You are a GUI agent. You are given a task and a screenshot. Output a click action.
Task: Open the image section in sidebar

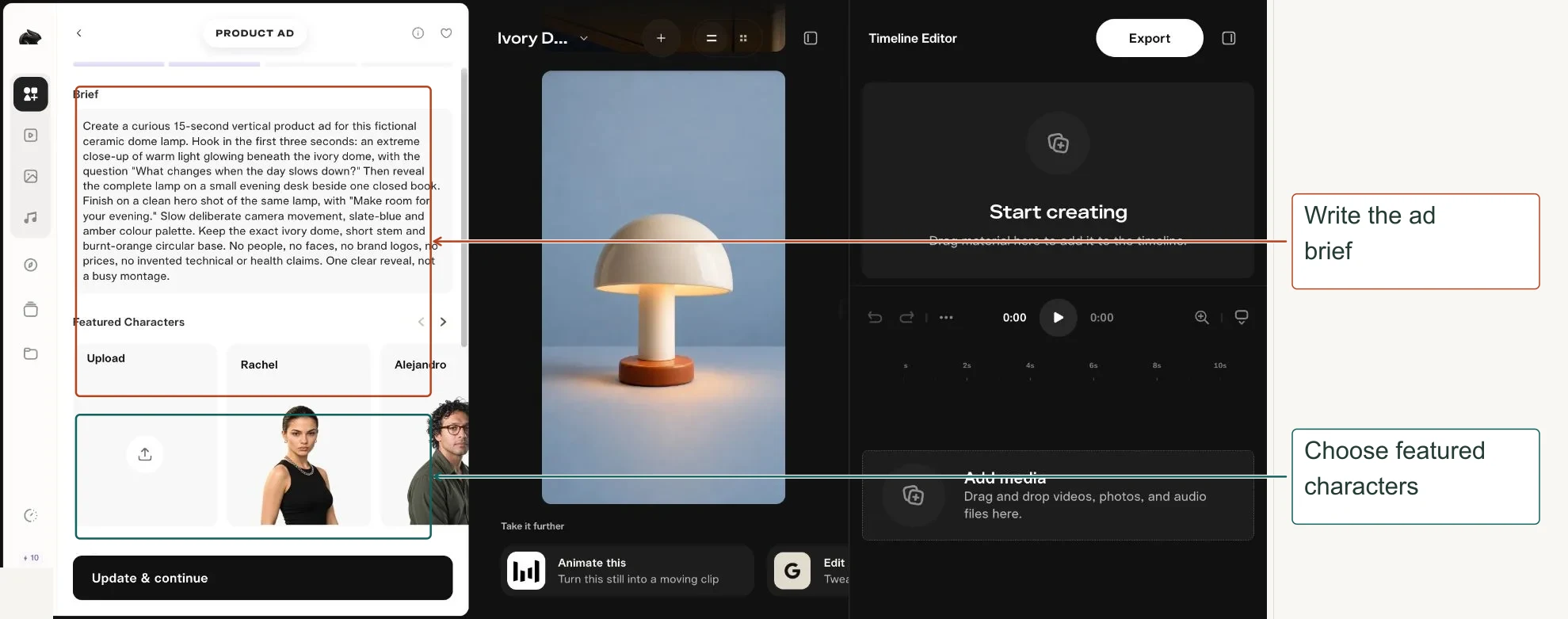point(31,176)
